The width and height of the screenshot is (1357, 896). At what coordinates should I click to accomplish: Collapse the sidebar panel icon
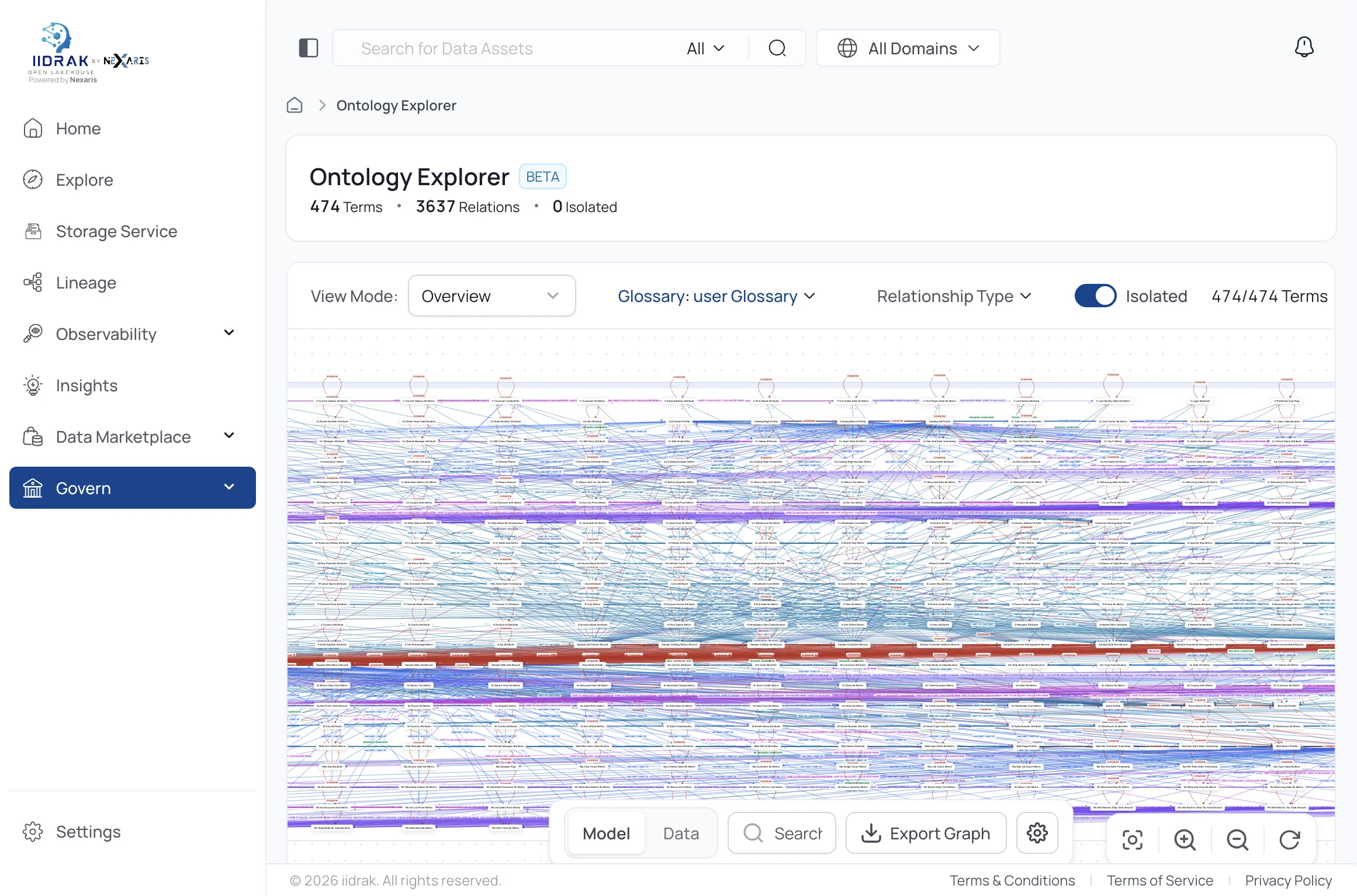pos(309,48)
